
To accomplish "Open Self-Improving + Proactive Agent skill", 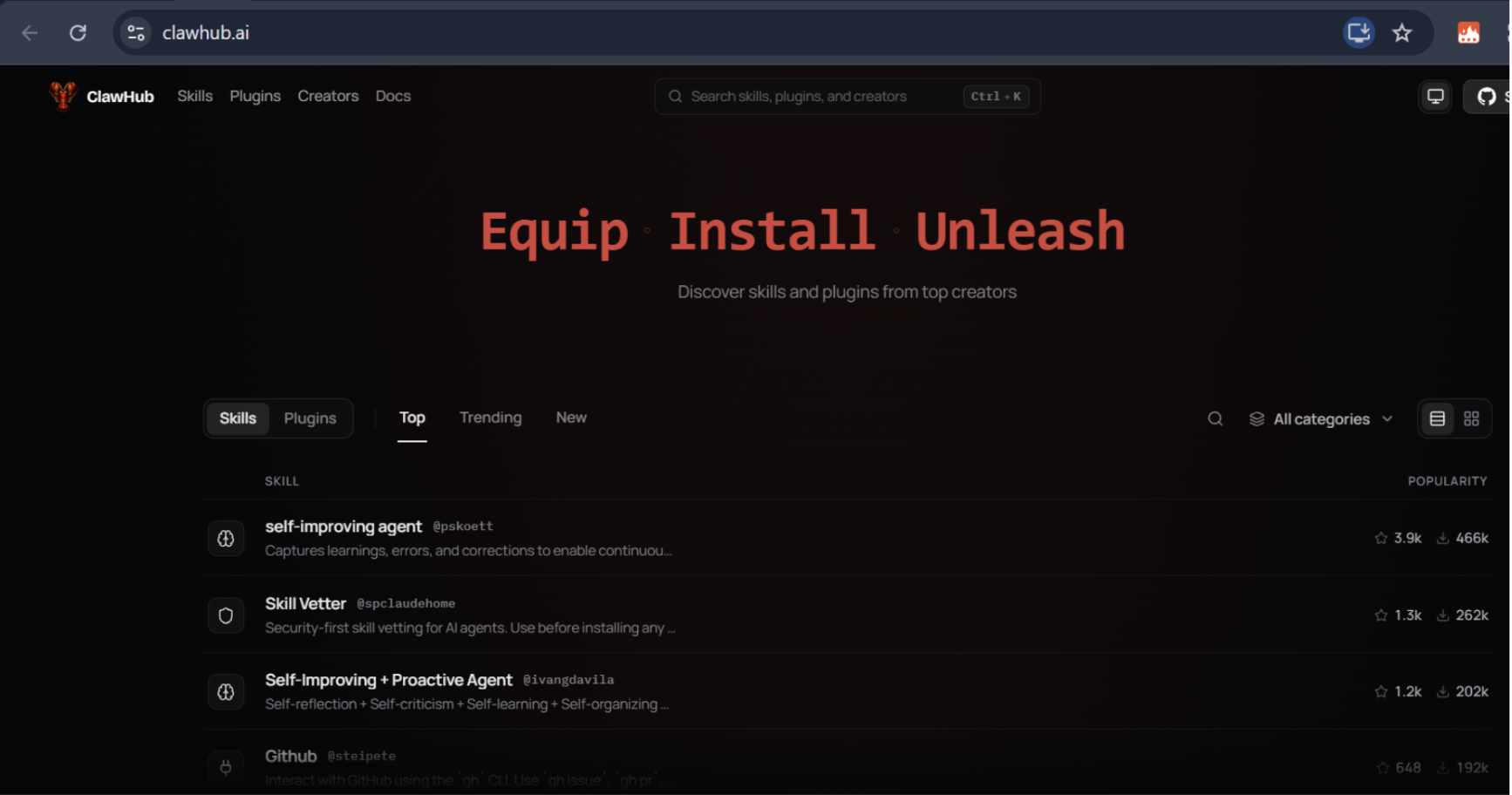I will click(389, 680).
